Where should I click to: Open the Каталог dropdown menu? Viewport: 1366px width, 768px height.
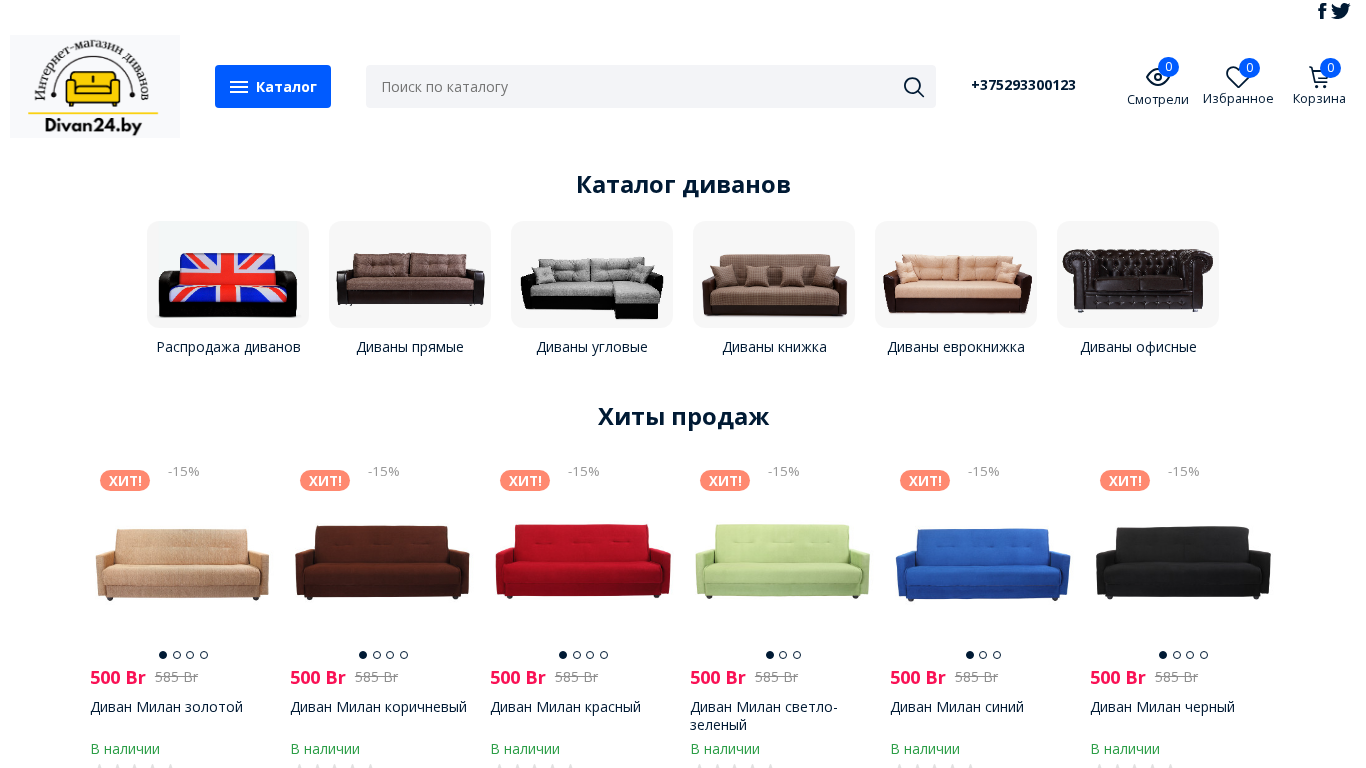(x=273, y=87)
